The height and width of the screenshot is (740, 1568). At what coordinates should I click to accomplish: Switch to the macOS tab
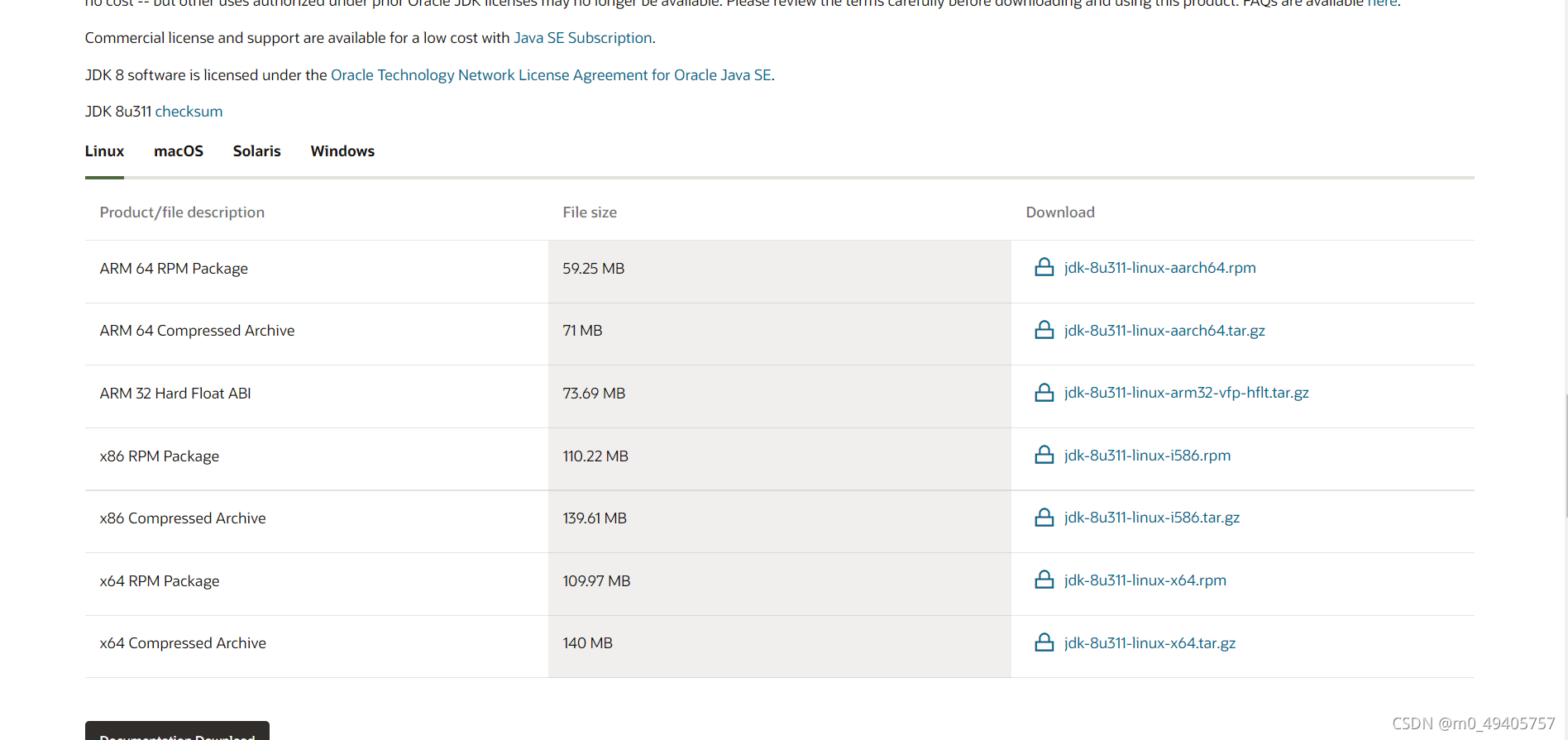[179, 151]
